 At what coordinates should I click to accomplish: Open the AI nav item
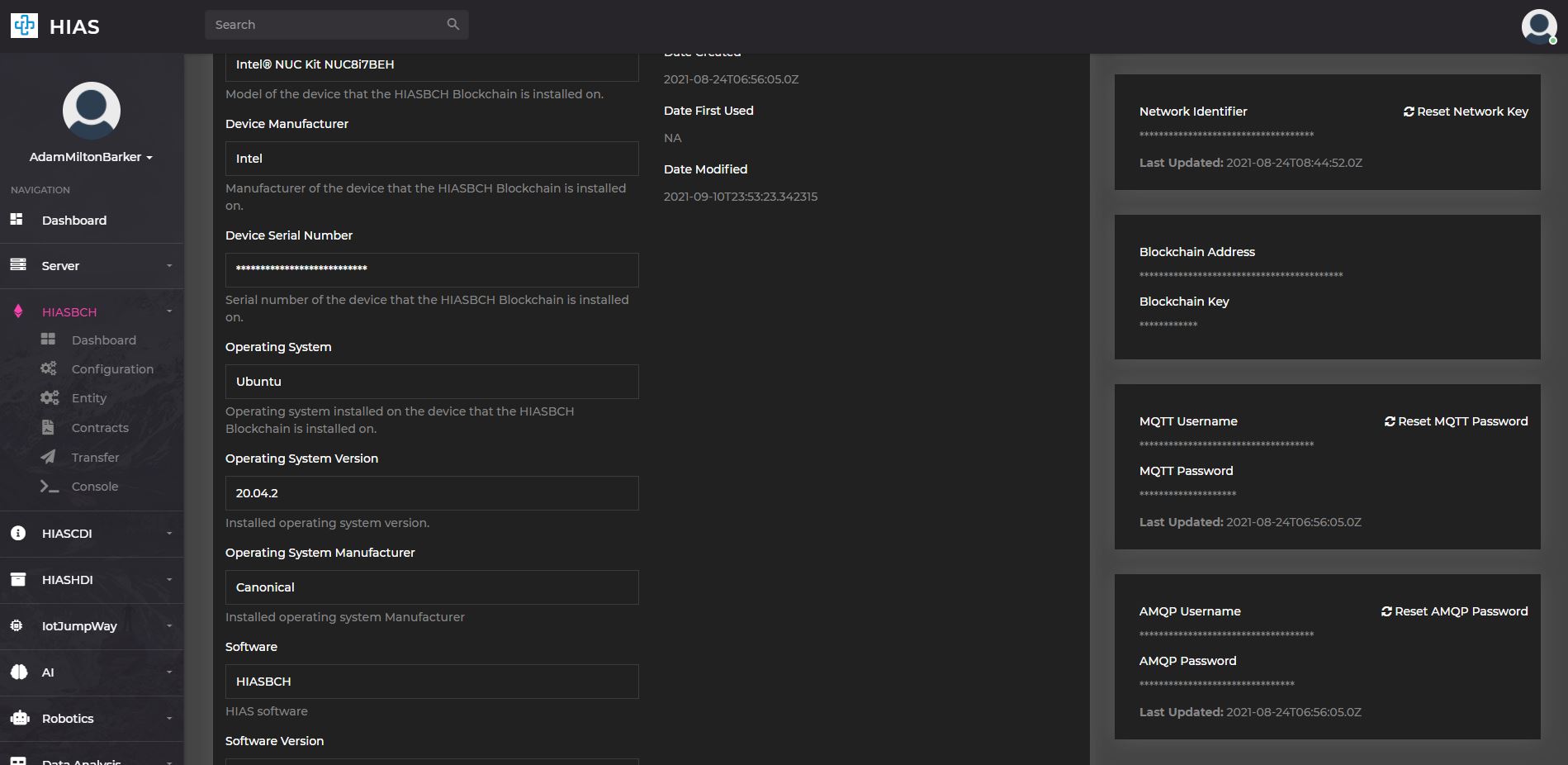pos(48,672)
